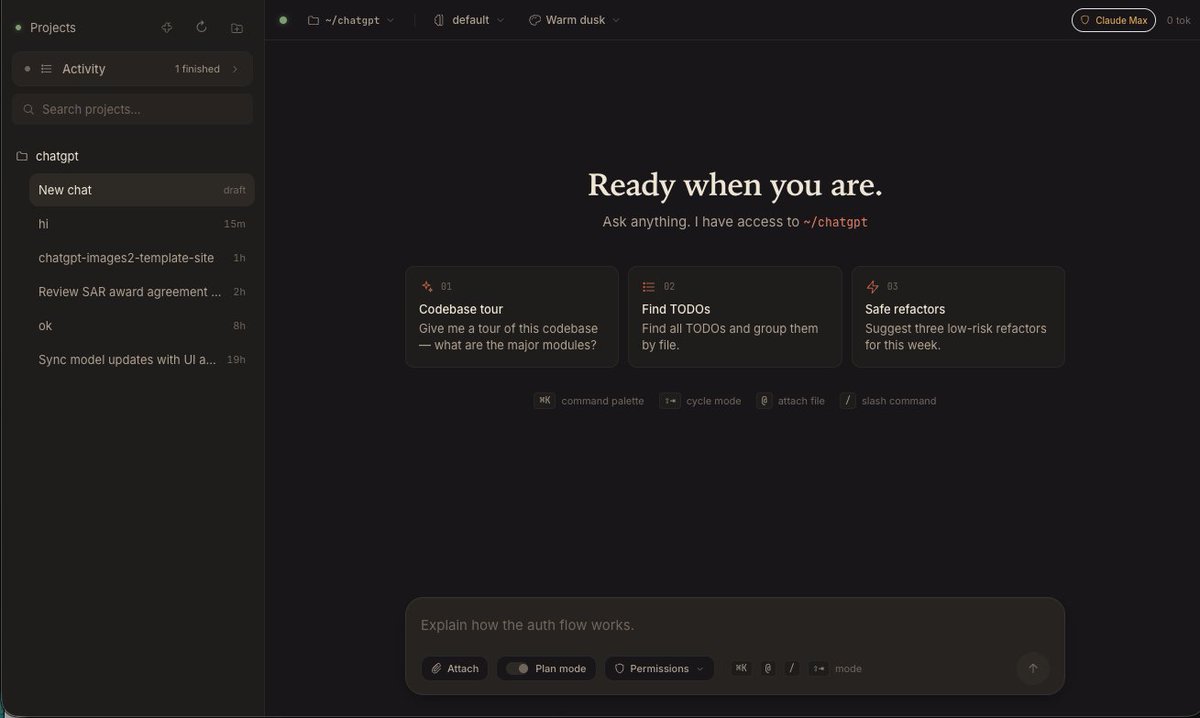Click the Activity list icon
Image resolution: width=1200 pixels, height=718 pixels.
click(x=46, y=69)
